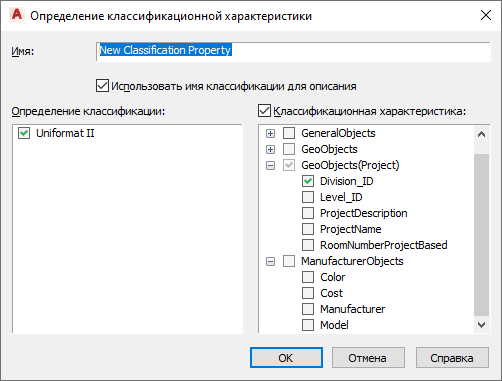
Task: Tick the Cost property checkbox
Action: pos(308,293)
